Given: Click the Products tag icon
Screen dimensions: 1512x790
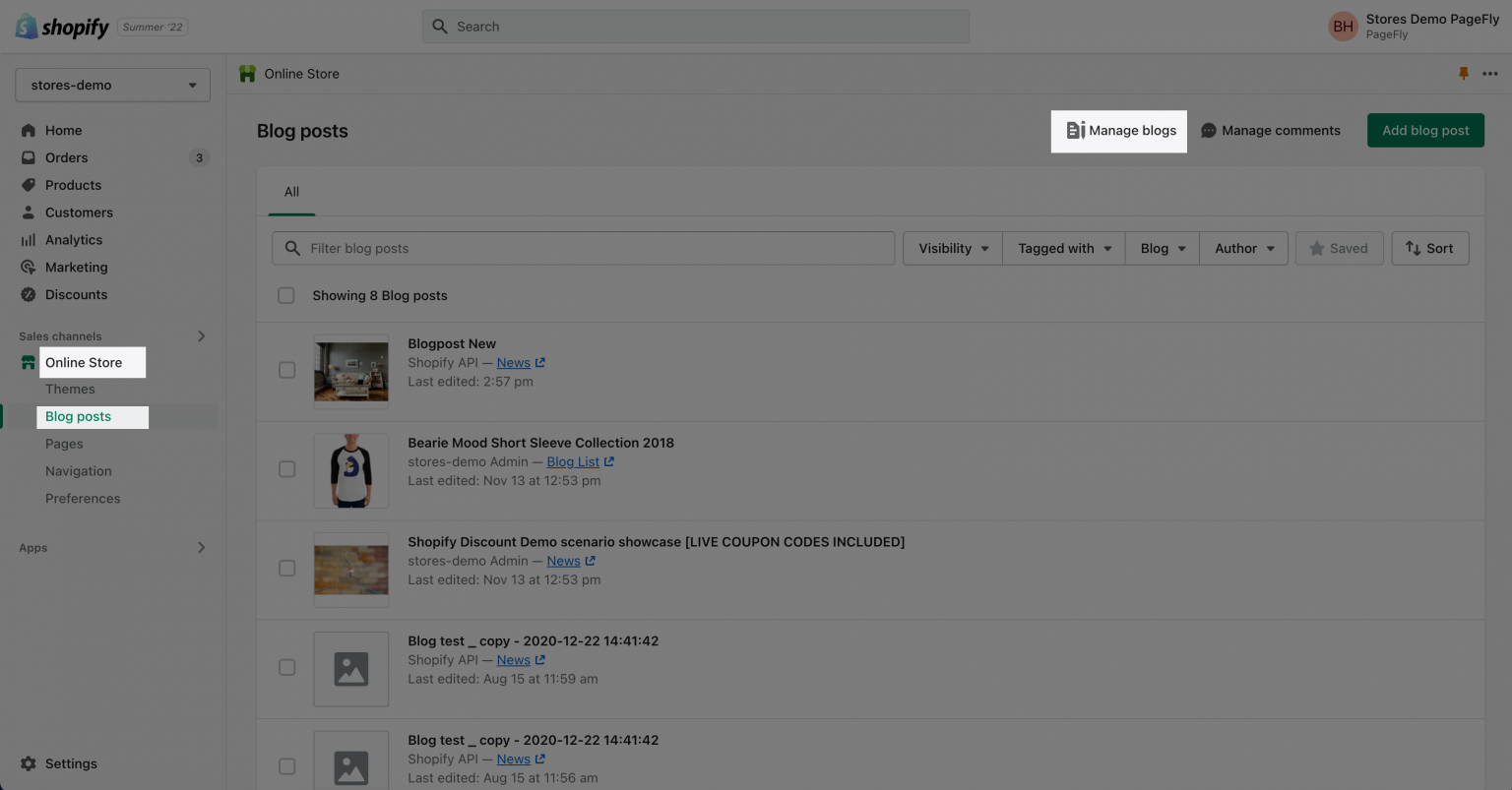Looking at the screenshot, I should pyautogui.click(x=29, y=185).
